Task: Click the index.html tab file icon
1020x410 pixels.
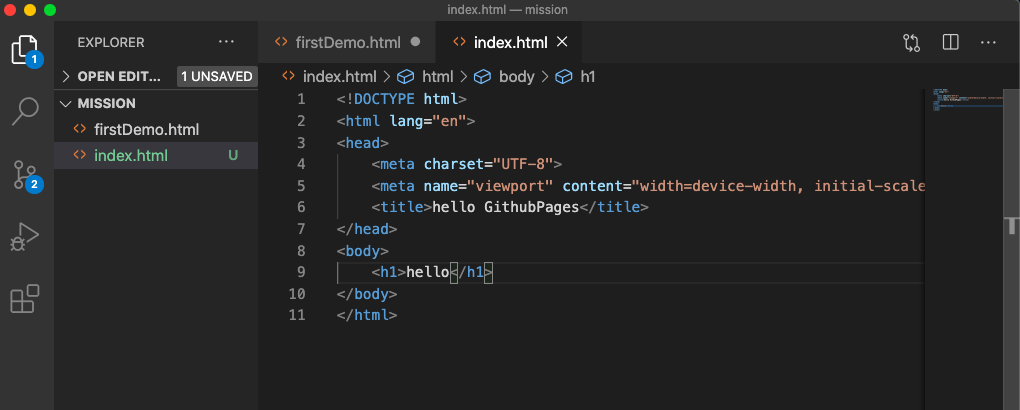Action: click(459, 42)
